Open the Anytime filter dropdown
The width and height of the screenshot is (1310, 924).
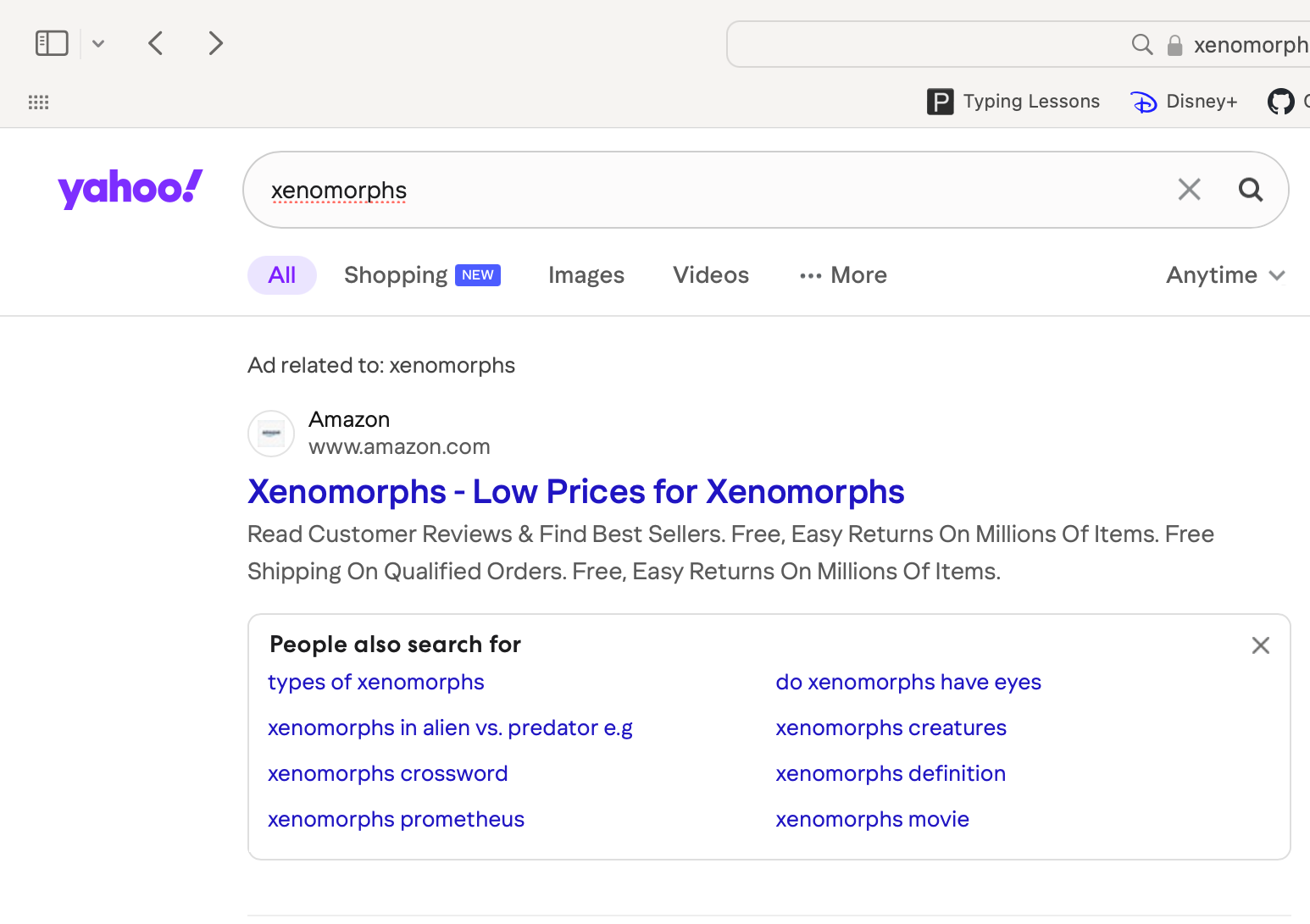(x=1226, y=275)
